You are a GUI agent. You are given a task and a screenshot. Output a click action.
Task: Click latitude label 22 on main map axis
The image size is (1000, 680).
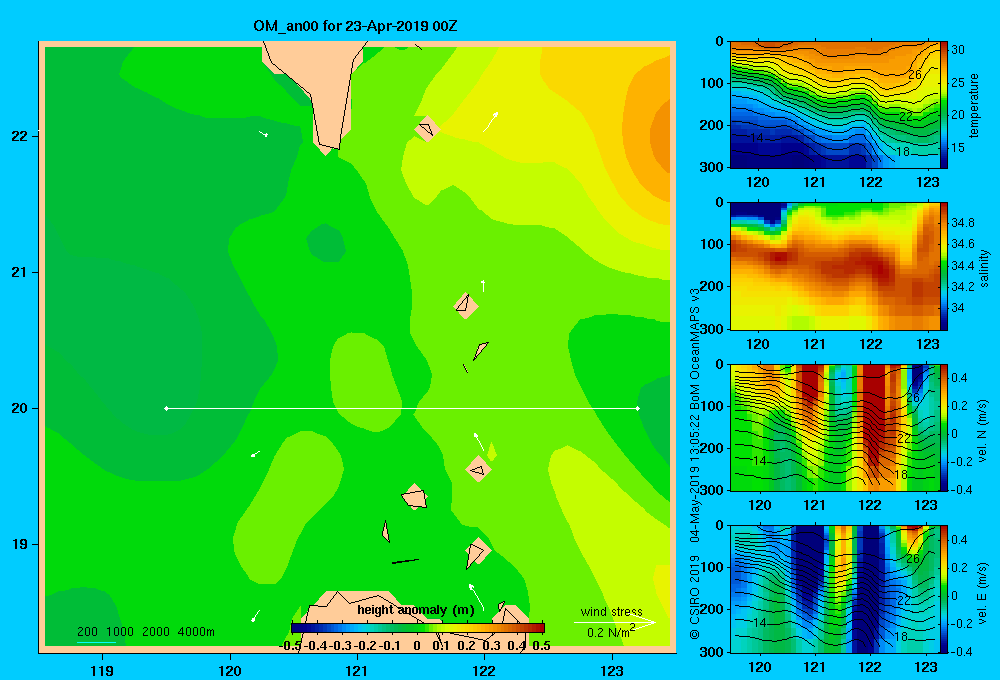pyautogui.click(x=19, y=136)
